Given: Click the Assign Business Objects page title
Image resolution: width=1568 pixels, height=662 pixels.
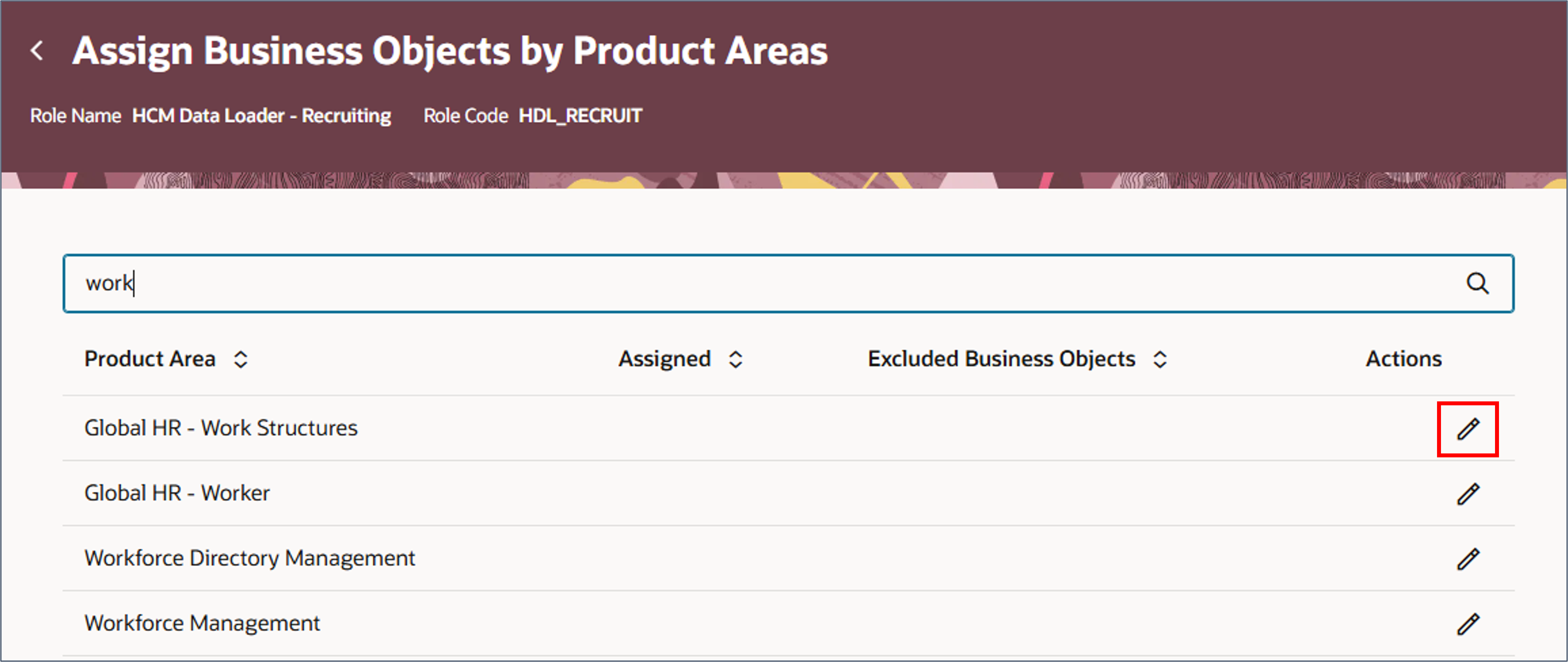Looking at the screenshot, I should [449, 50].
